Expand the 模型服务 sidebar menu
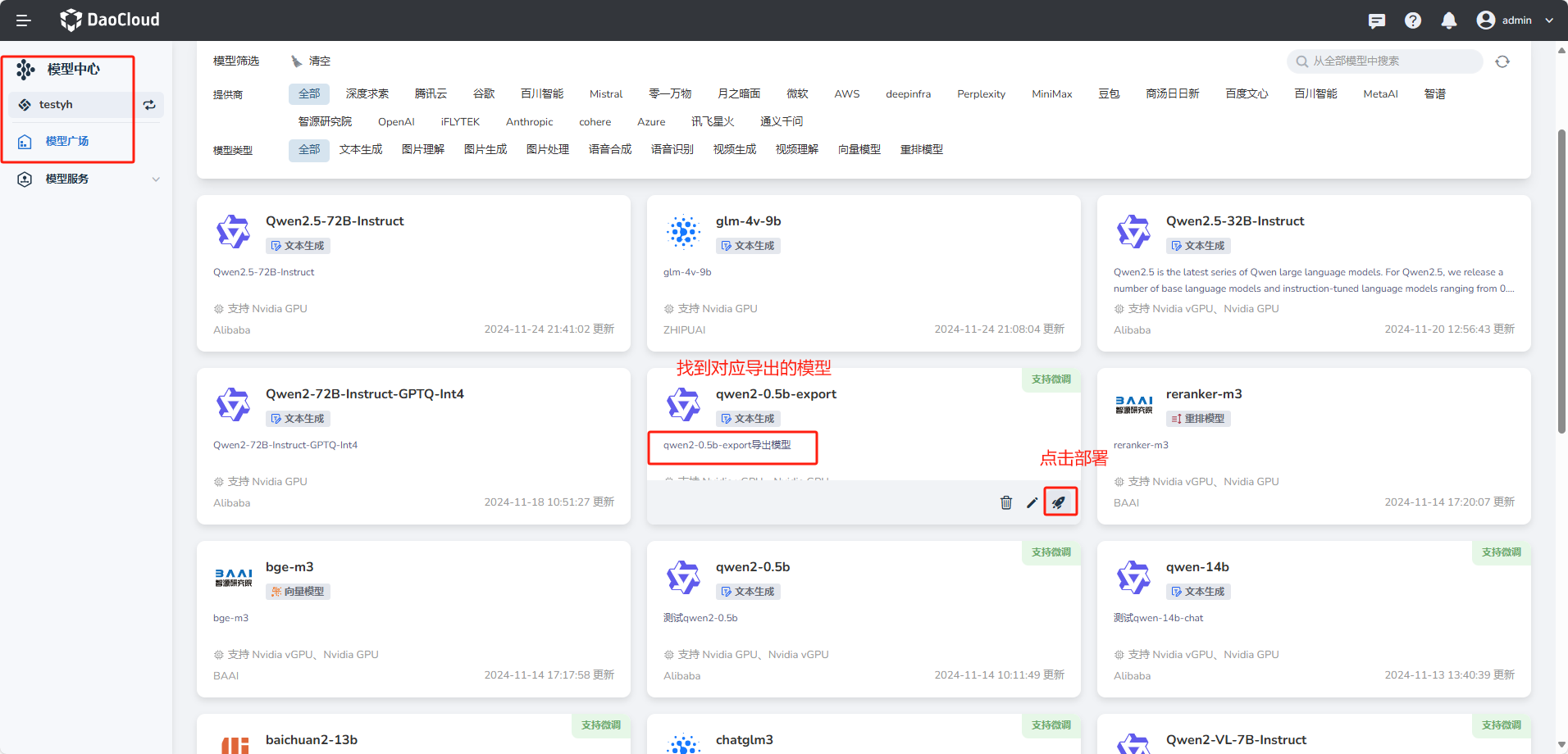Image resolution: width=1568 pixels, height=754 pixels. (156, 179)
